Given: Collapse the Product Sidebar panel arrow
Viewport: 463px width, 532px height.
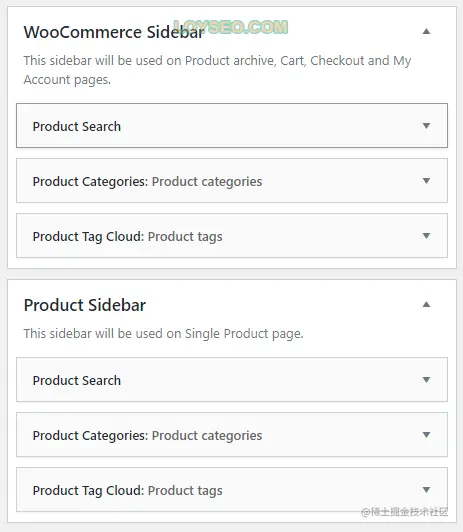Looking at the screenshot, I should 426,304.
